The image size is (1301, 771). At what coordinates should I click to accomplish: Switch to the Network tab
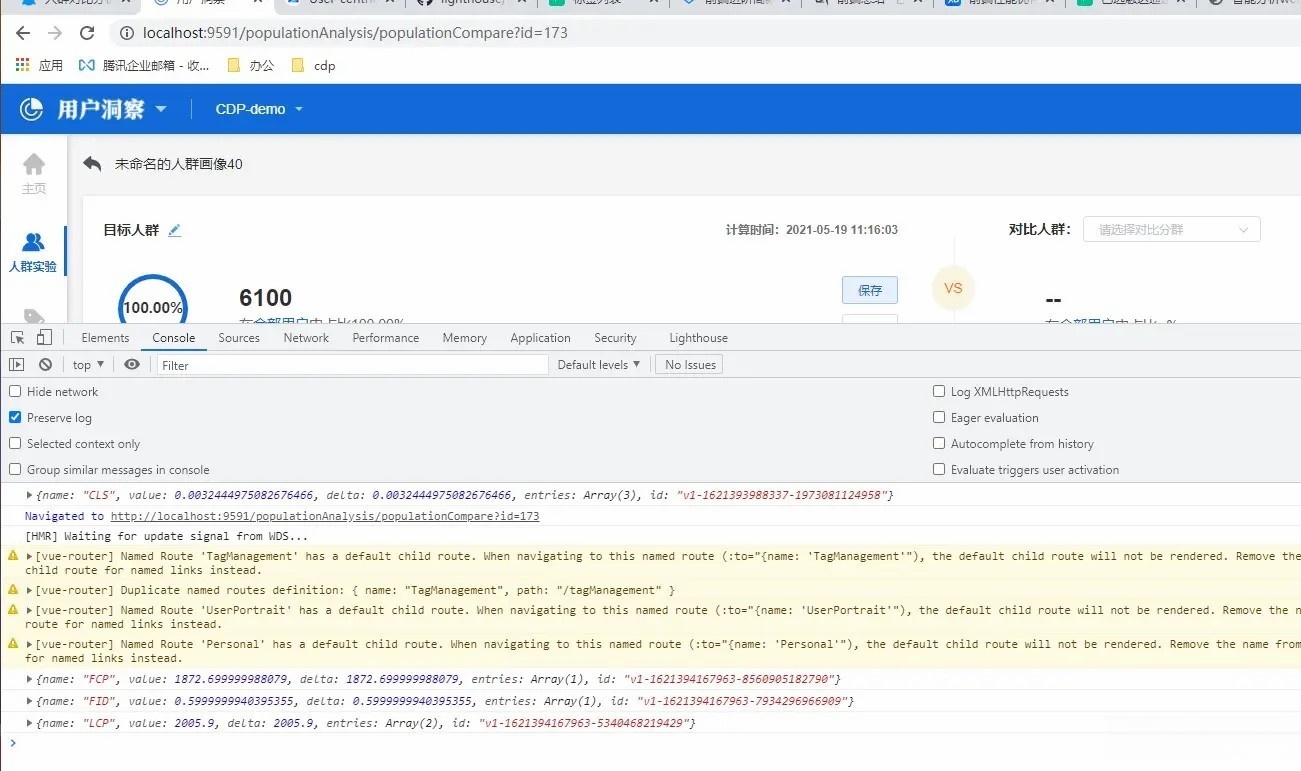[x=306, y=338]
